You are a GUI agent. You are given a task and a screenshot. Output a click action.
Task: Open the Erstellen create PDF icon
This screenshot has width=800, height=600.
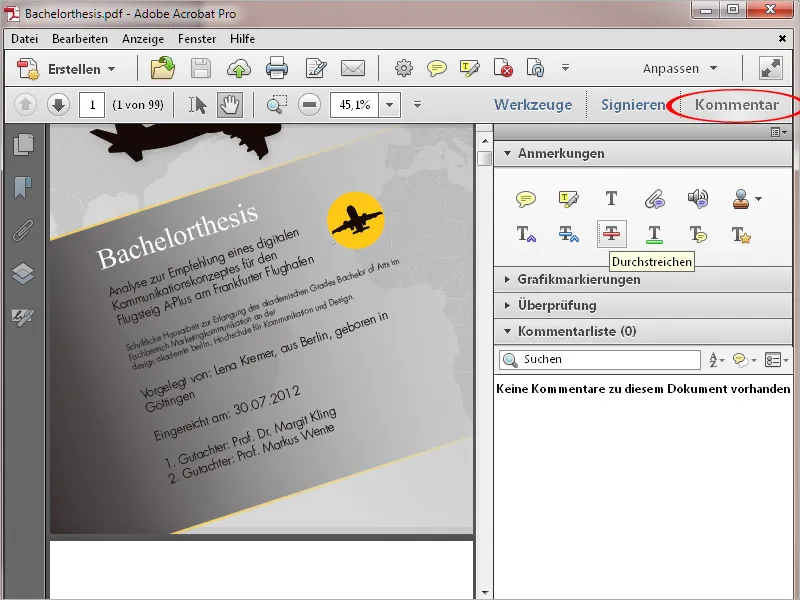(x=28, y=69)
